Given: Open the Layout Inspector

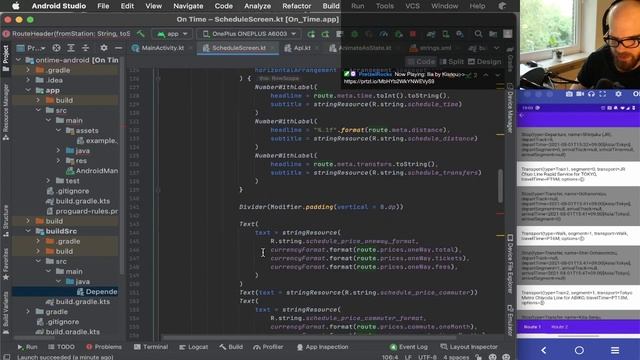Looking at the screenshot, I should (x=469, y=347).
